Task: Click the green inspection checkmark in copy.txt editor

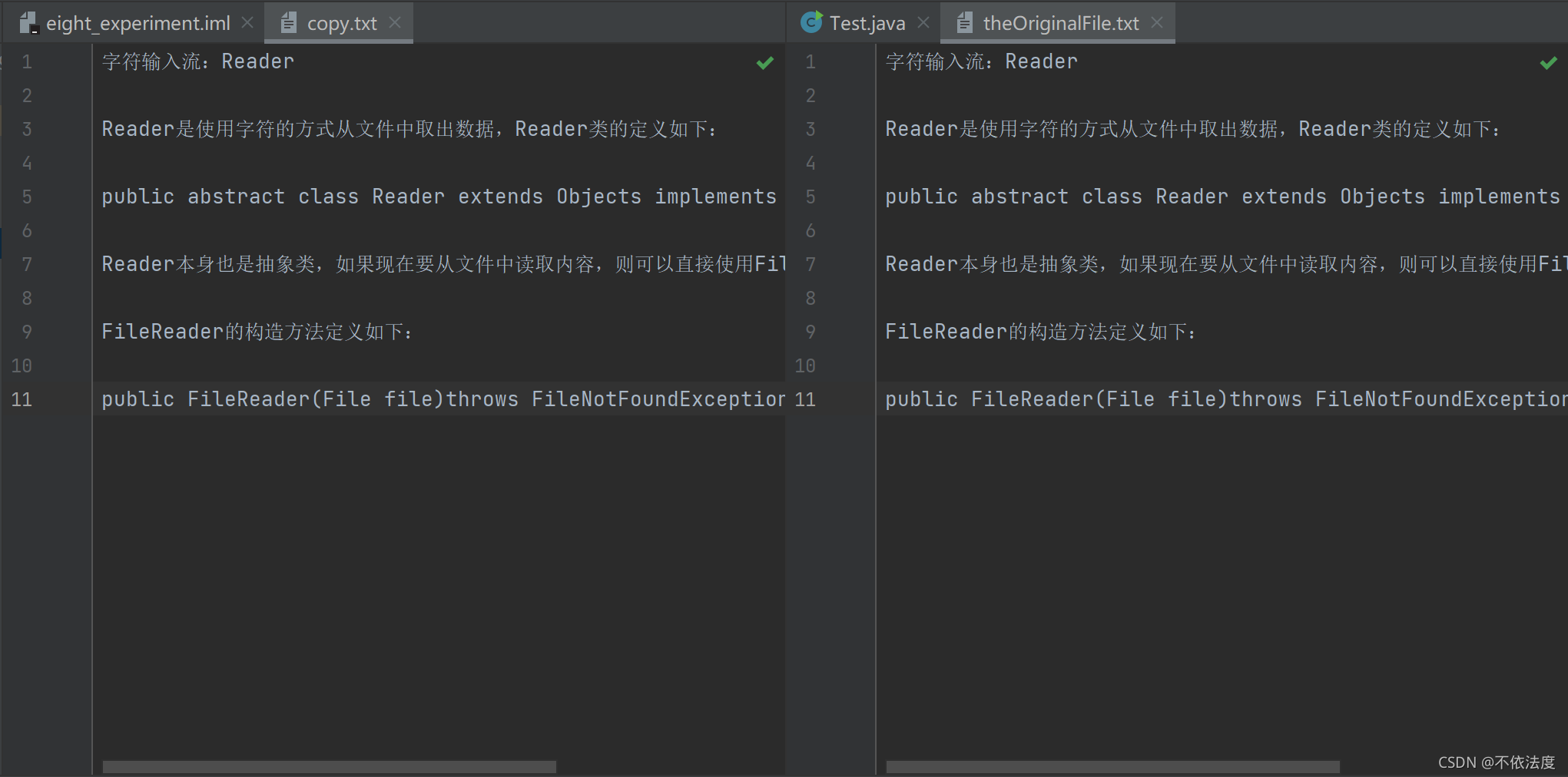Action: pos(765,63)
